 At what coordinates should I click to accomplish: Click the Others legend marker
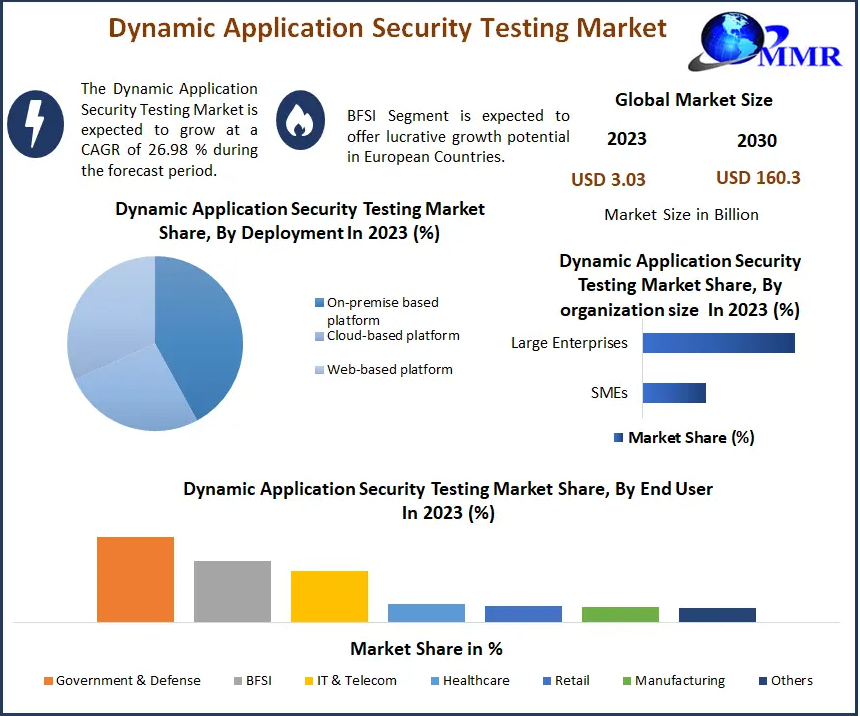coord(763,681)
